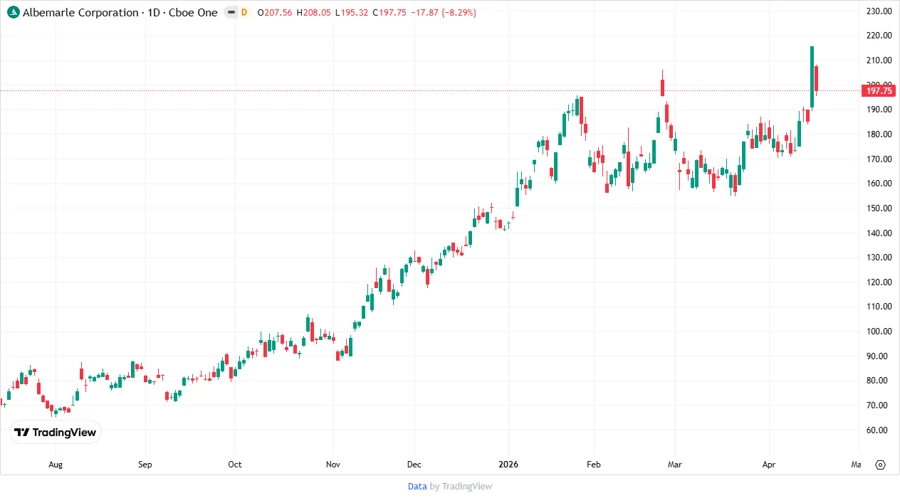The height and width of the screenshot is (498, 900).
Task: Click the 220.00 price axis label
Action: (879, 36)
